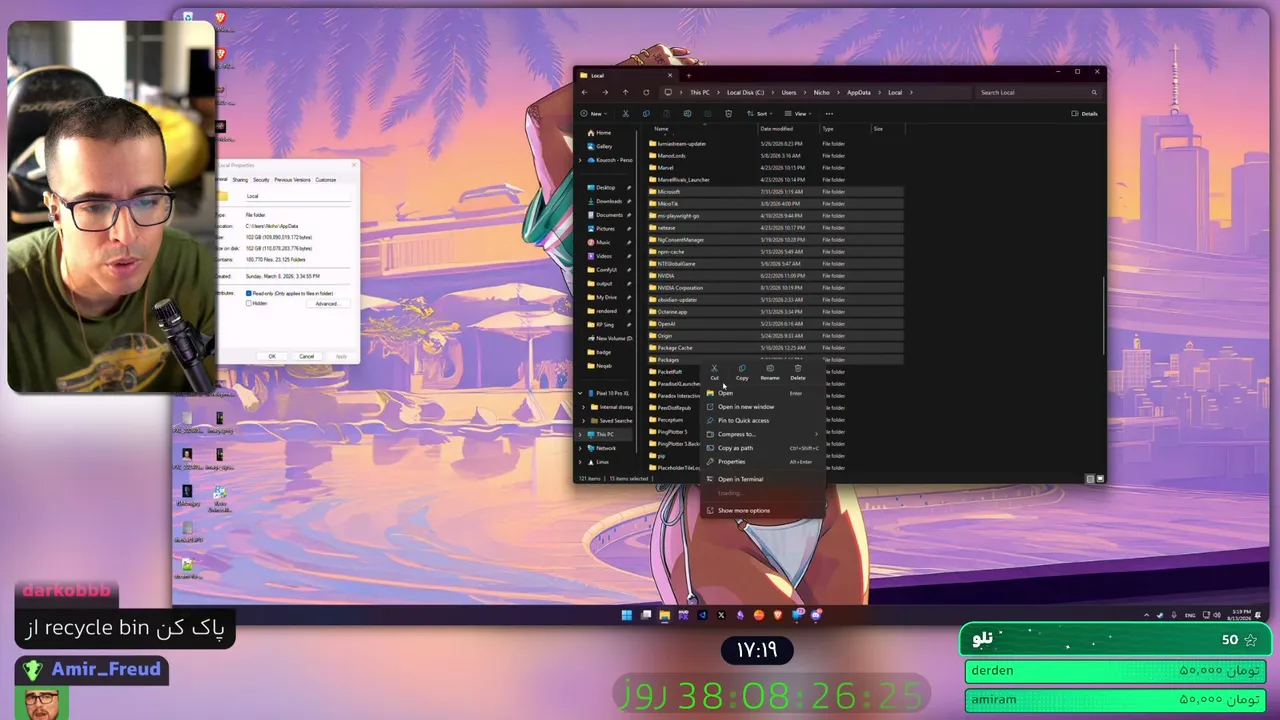Click the folder name field in Local Properties
This screenshot has height=720, width=1280.
[x=296, y=196]
